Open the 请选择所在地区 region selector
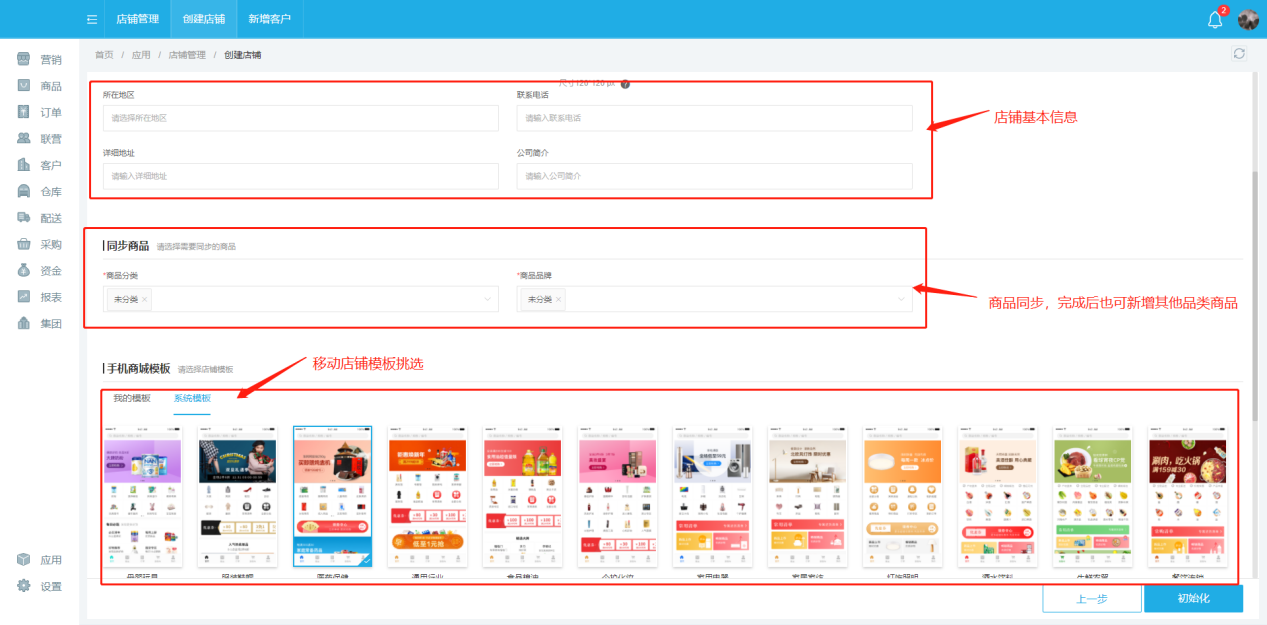The height and width of the screenshot is (625, 1267). coord(300,118)
